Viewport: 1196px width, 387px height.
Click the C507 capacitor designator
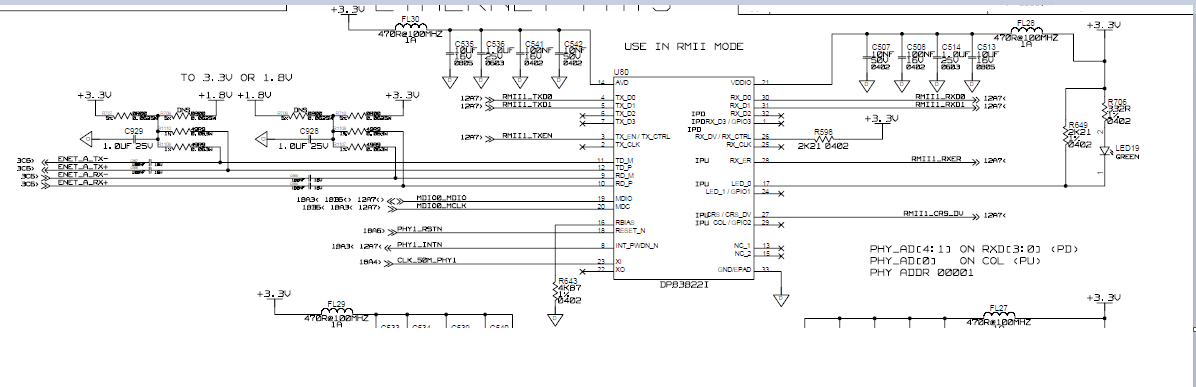[x=881, y=47]
